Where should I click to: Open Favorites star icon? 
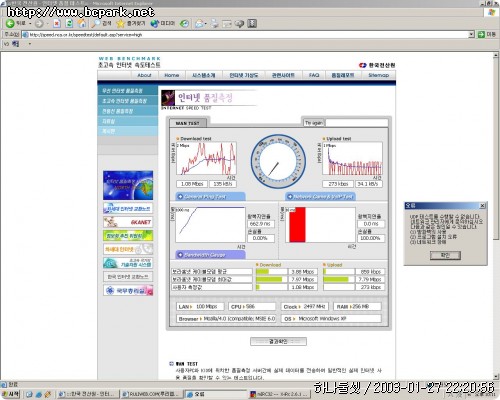[120, 23]
